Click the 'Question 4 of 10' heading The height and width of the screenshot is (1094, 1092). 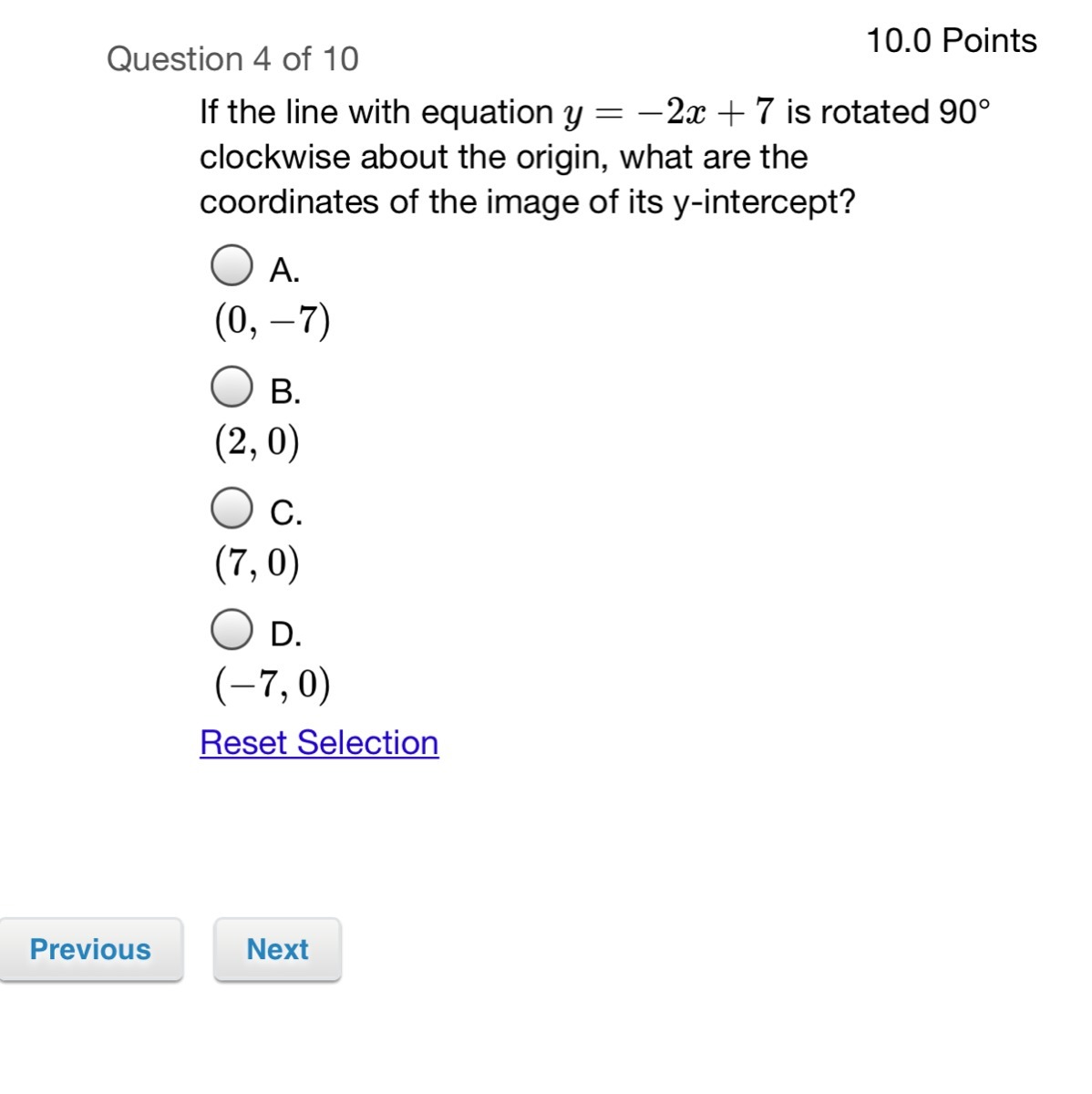[x=232, y=59]
